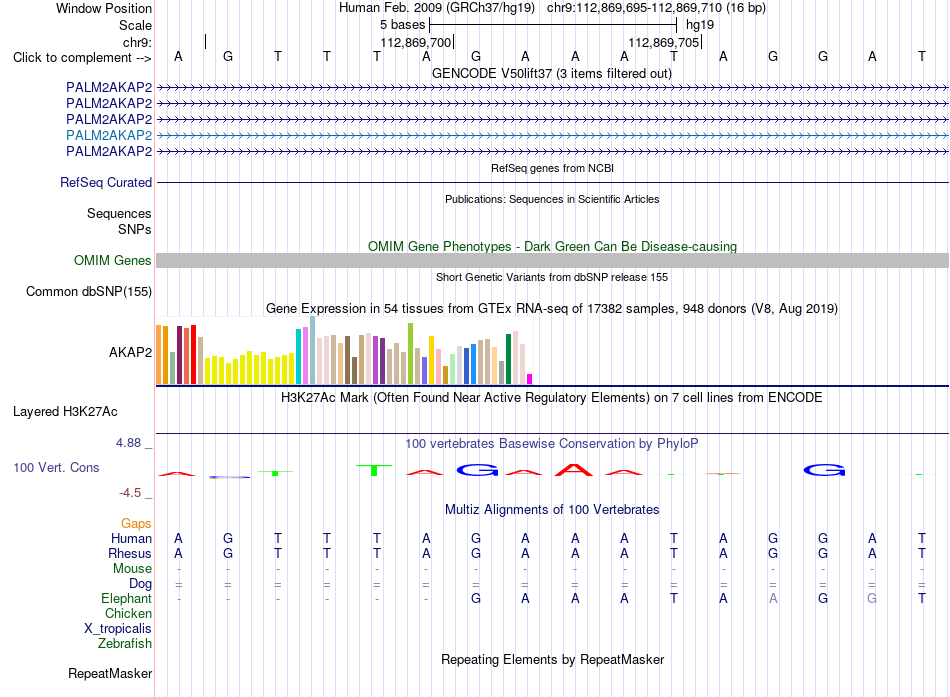Select the Sequences publications label
Image resolution: width=950 pixels, height=697 pixels.
click(x=119, y=213)
